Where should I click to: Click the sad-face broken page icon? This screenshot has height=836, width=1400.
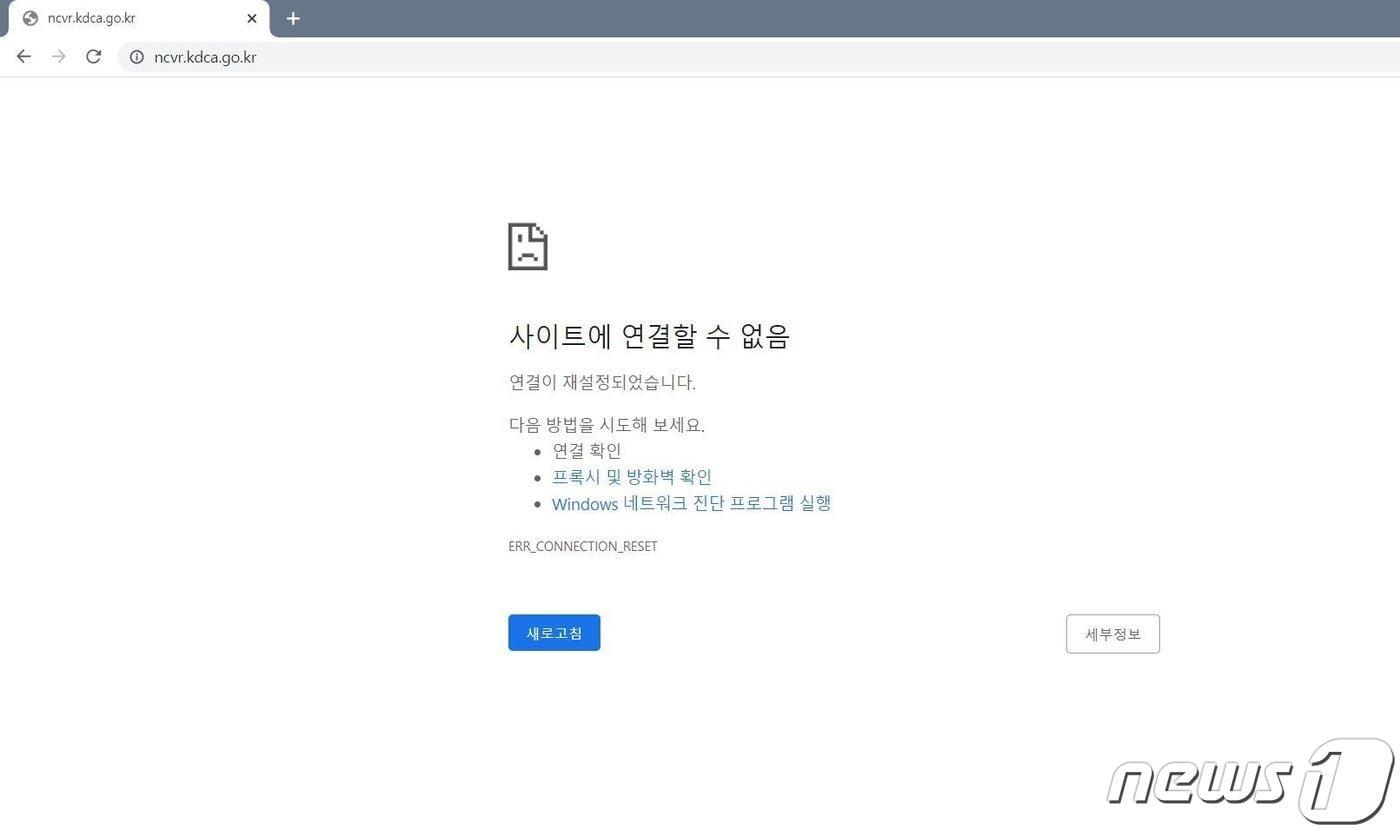[x=527, y=245]
